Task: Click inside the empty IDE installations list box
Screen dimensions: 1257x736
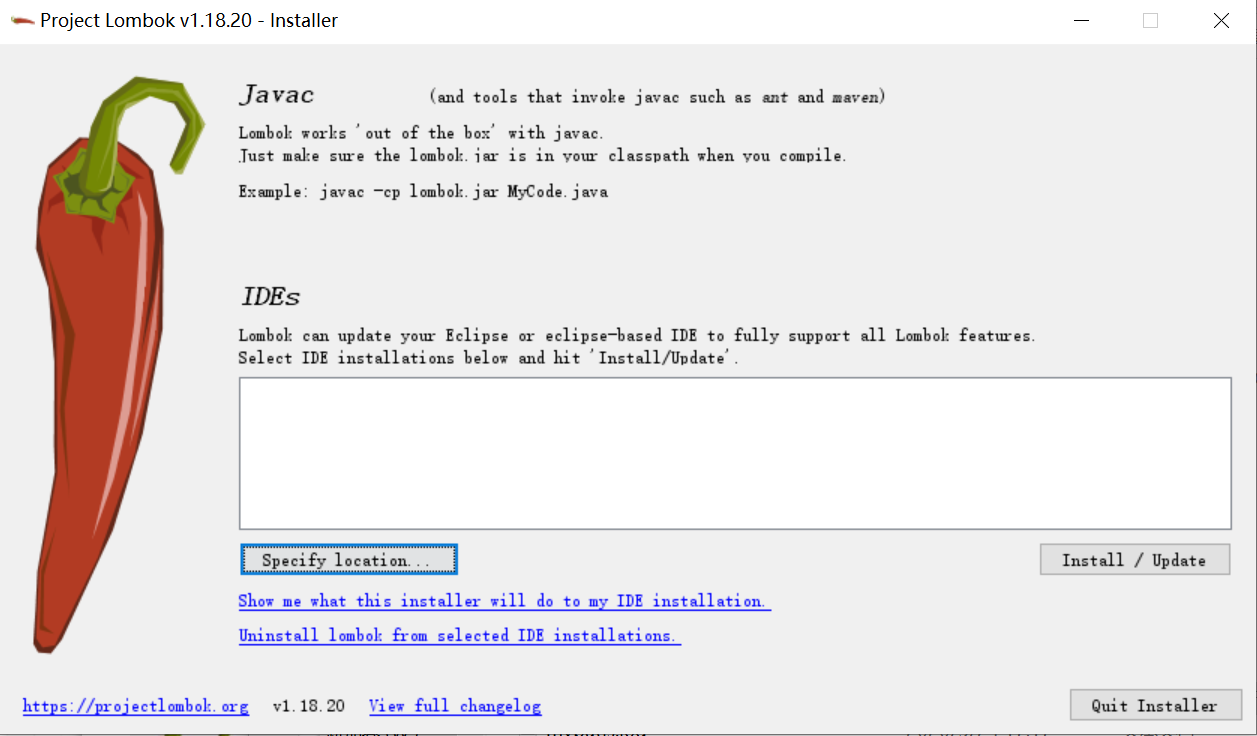Action: coord(735,453)
